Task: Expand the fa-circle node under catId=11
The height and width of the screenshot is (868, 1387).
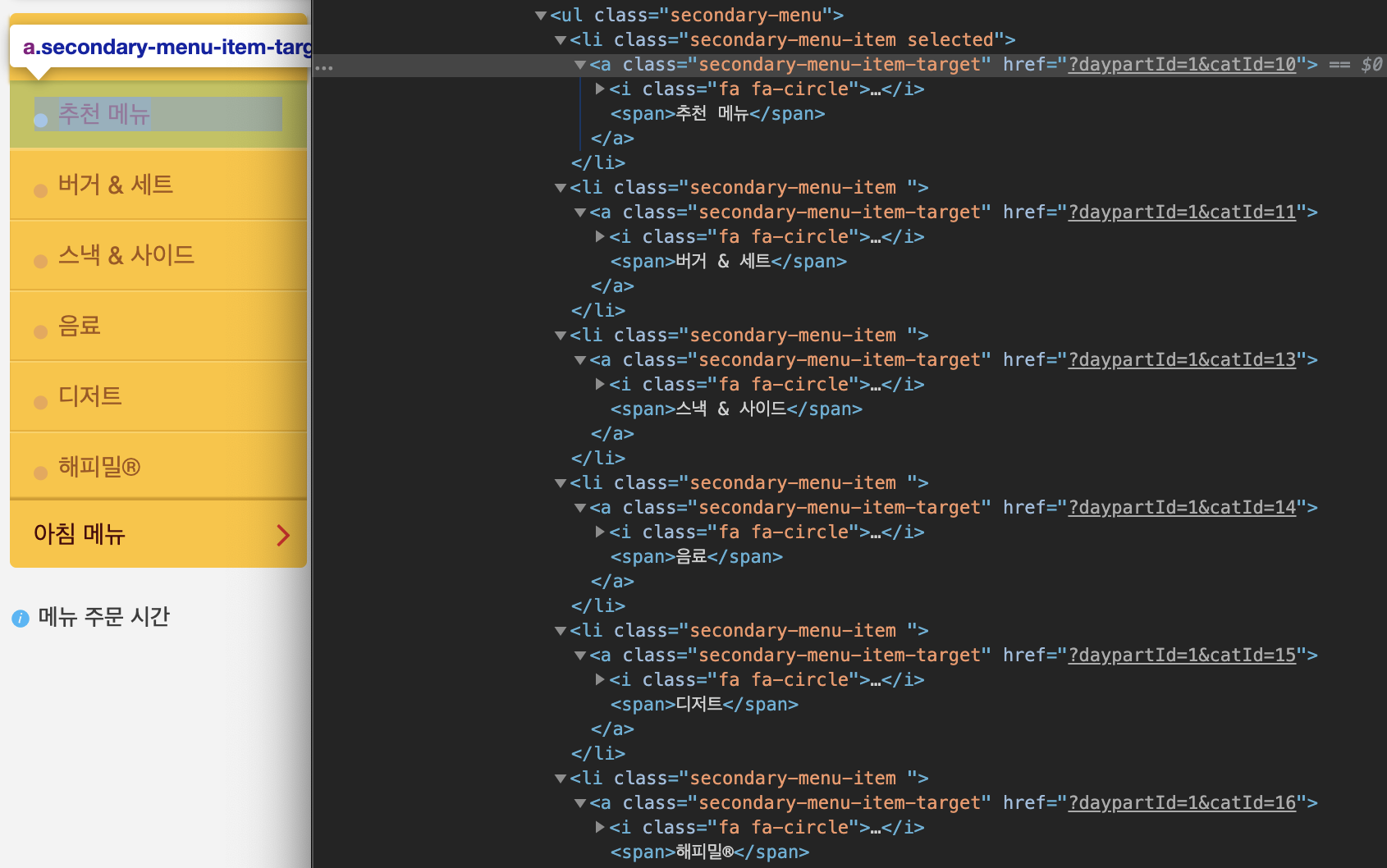Action: (x=600, y=236)
